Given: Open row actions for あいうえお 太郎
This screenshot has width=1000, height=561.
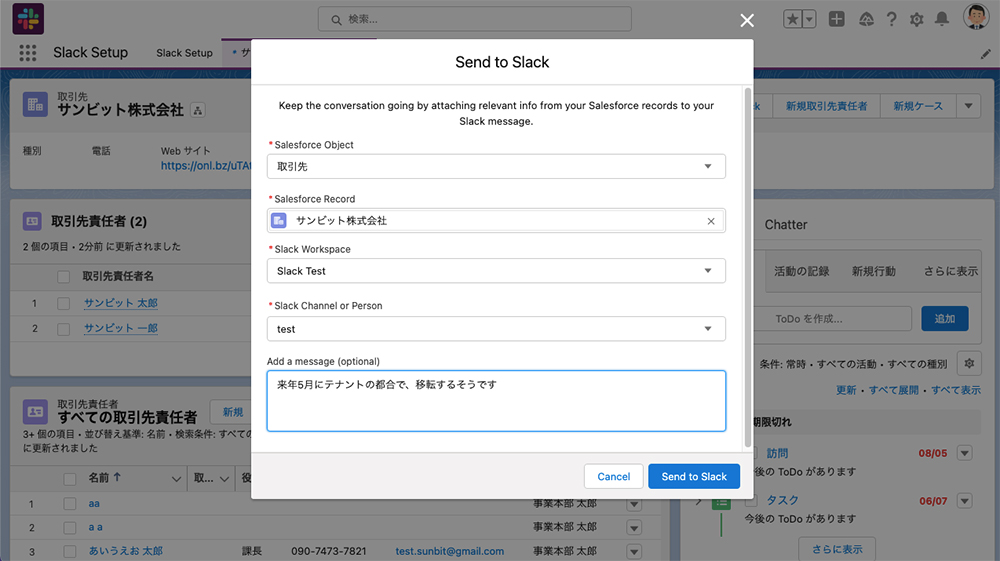Looking at the screenshot, I should (634, 551).
